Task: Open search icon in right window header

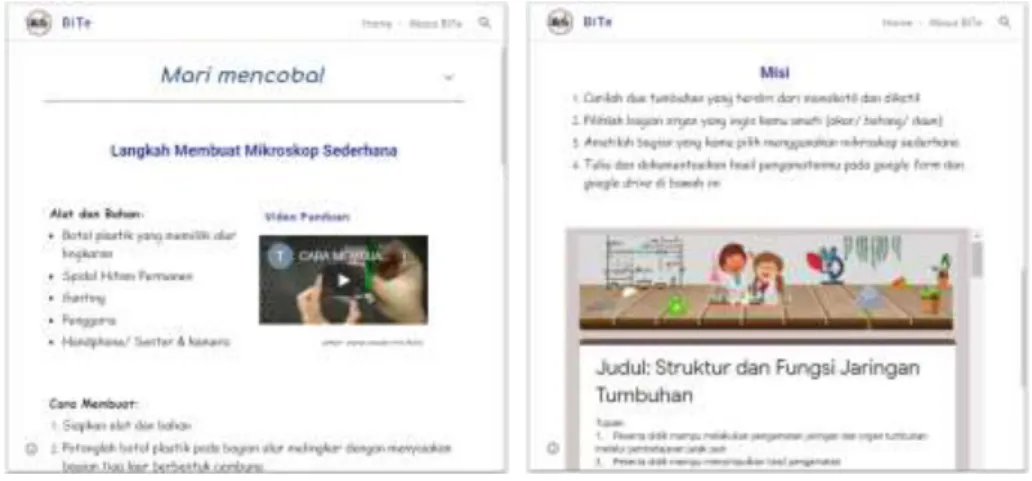Action: pos(1004,22)
